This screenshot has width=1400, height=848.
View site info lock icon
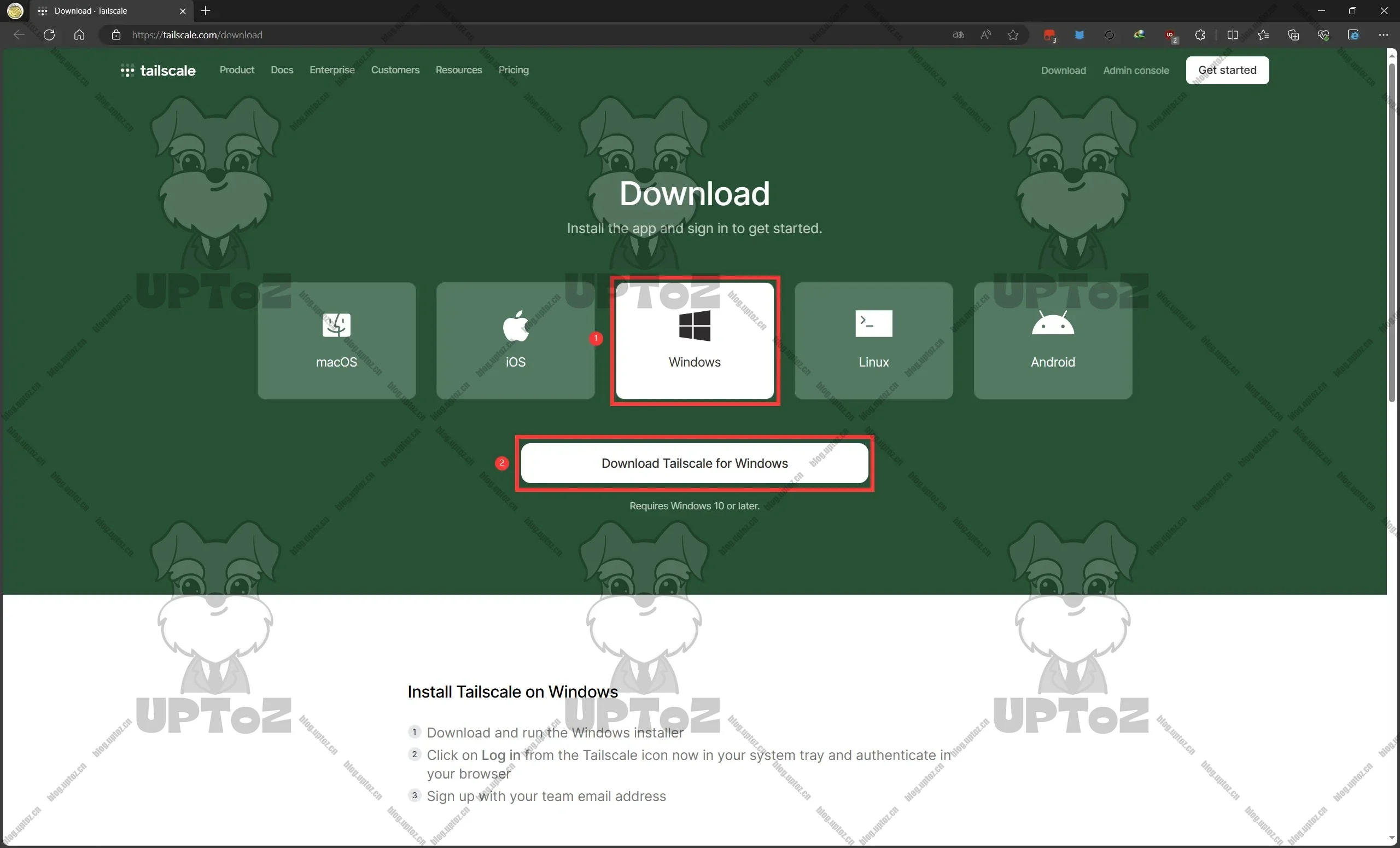click(x=116, y=34)
